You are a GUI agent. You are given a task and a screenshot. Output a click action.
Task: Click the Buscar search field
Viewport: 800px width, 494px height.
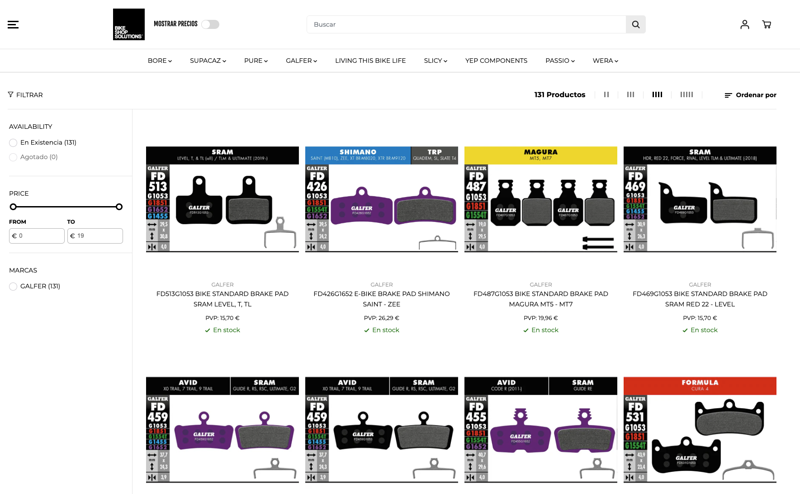[x=466, y=24]
